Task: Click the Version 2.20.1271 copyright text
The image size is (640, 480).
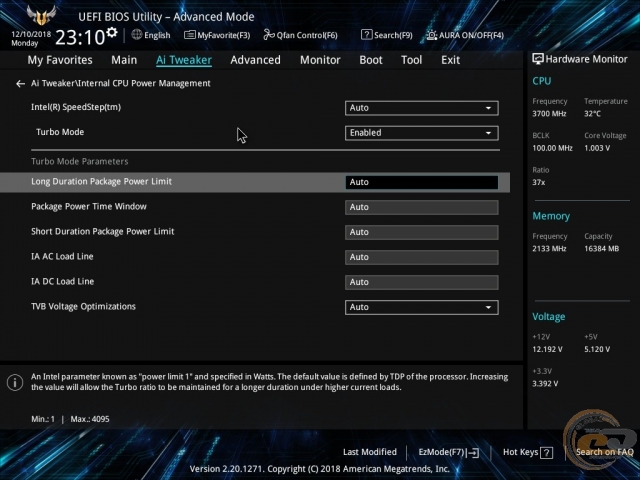Action: 319,469
